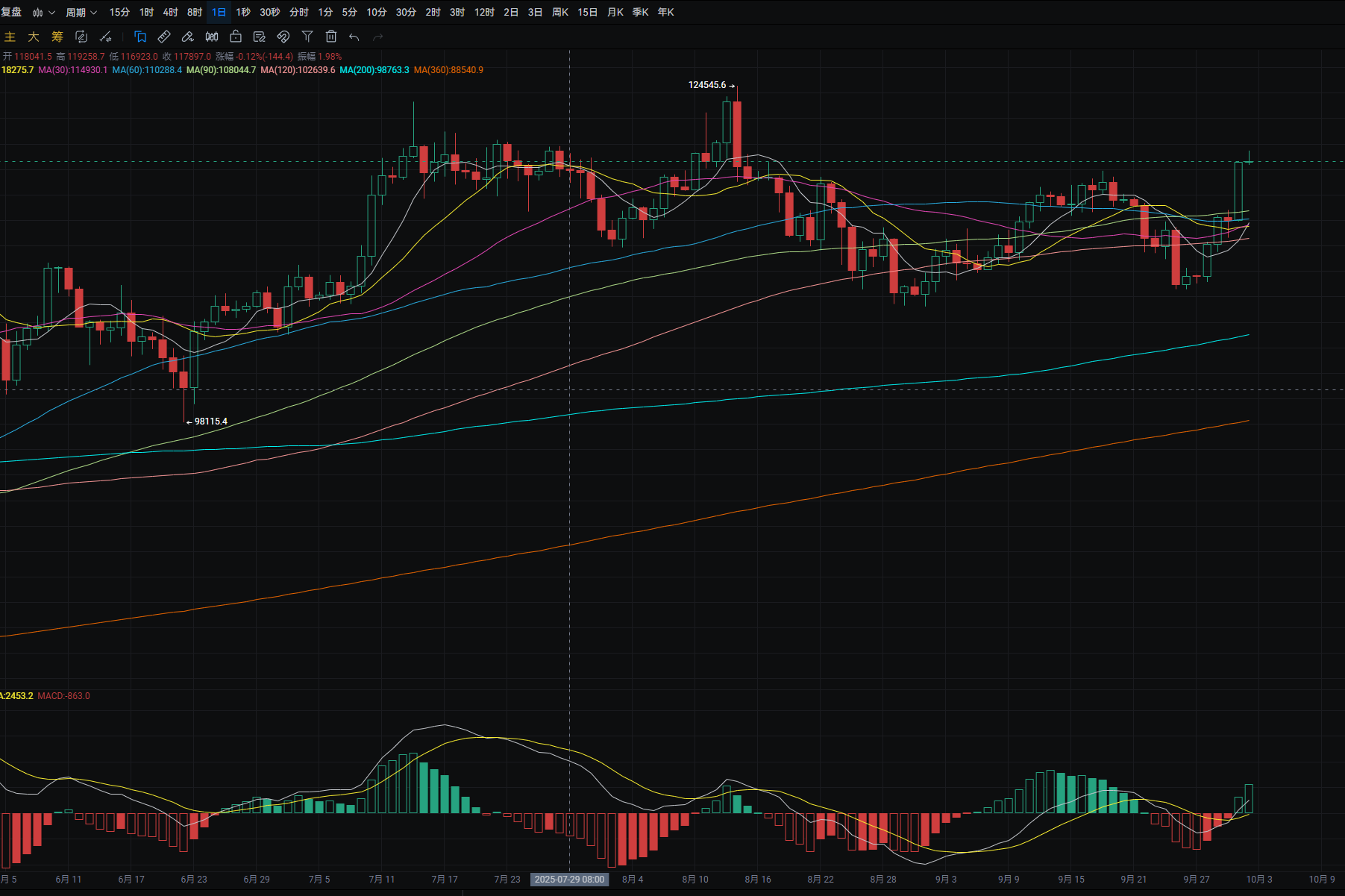Select the 周K weekly timeframe tab
Image resolution: width=1345 pixels, height=896 pixels.
tap(559, 13)
